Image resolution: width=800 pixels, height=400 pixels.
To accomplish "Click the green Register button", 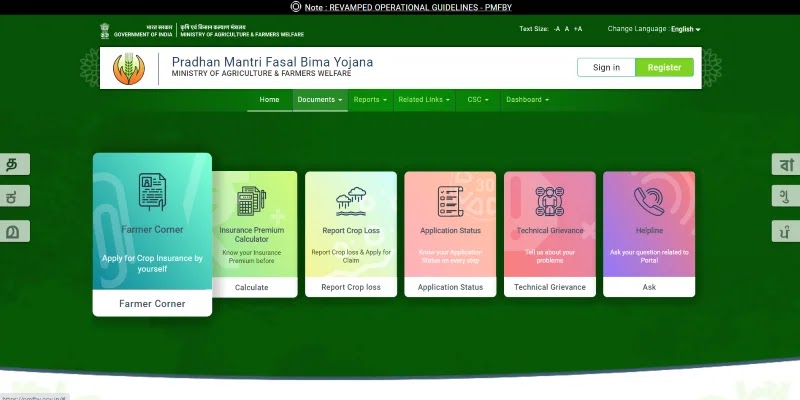I will click(x=664, y=67).
